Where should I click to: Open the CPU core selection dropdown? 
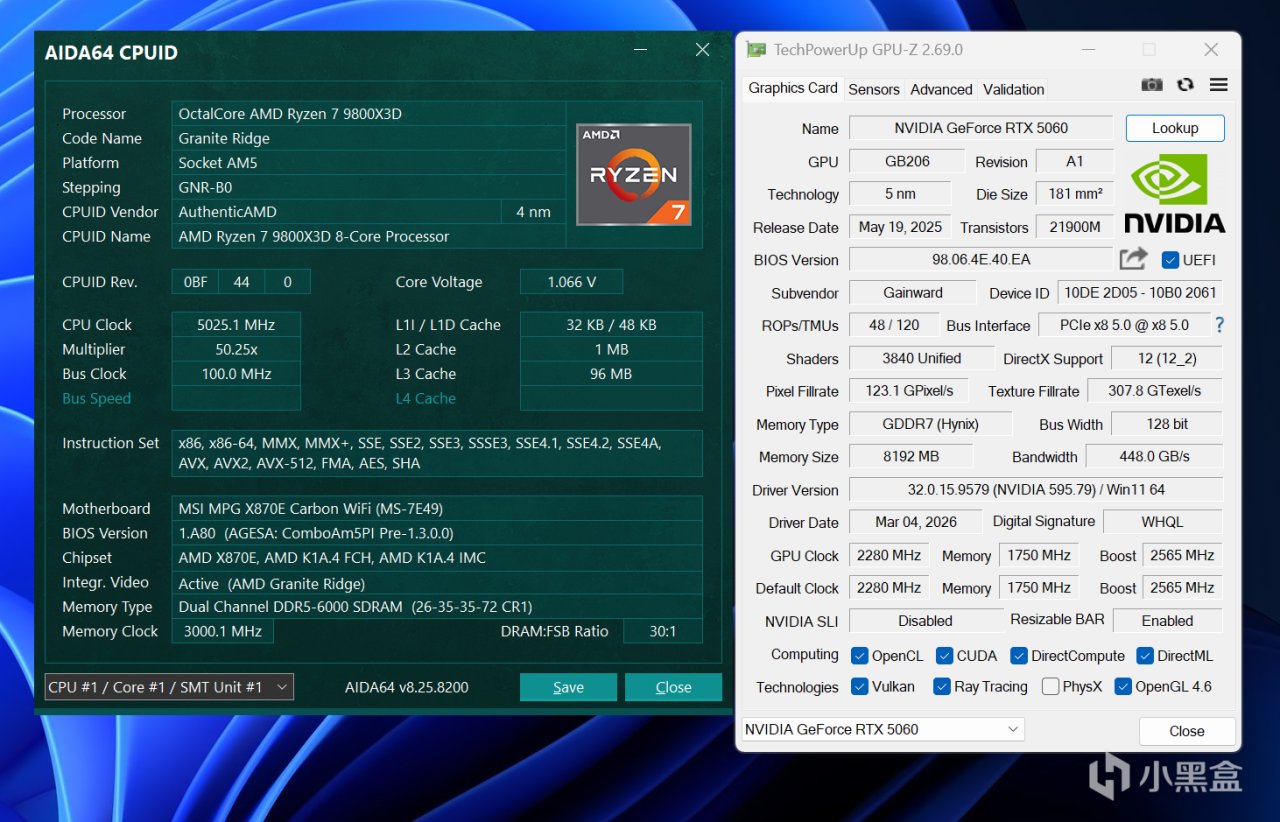click(x=169, y=687)
